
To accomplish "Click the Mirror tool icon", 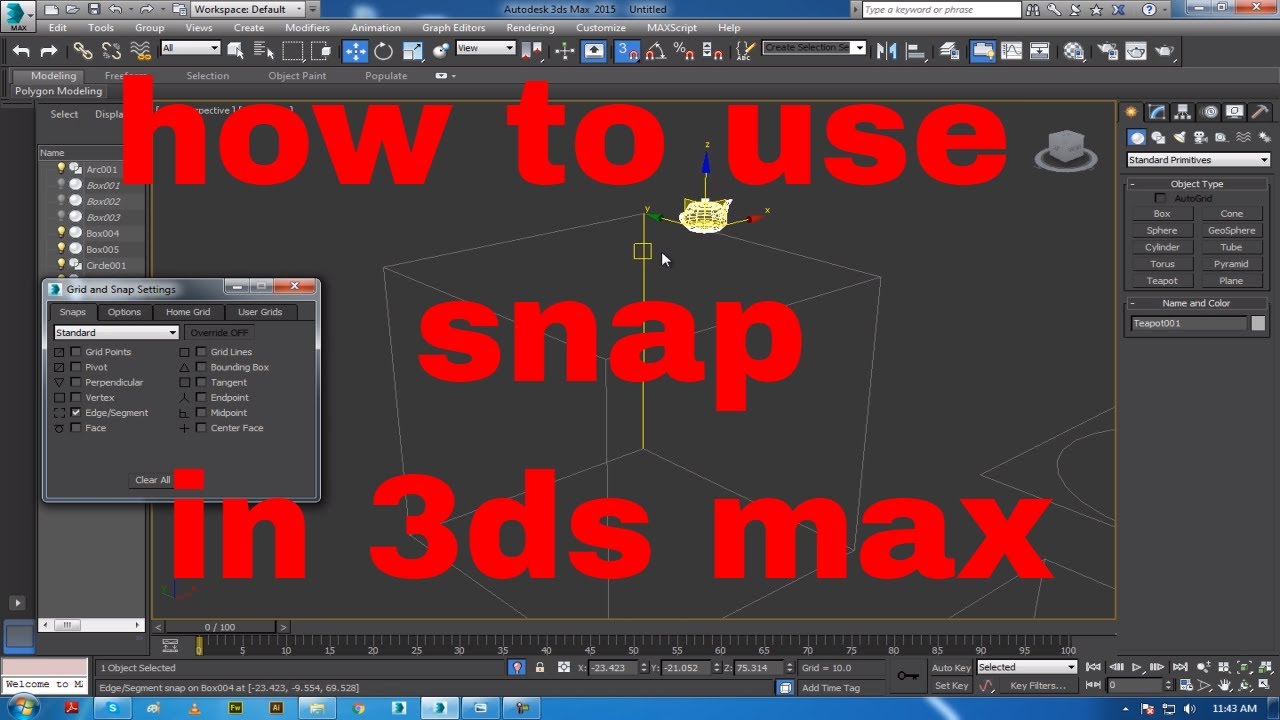I will click(x=887, y=51).
